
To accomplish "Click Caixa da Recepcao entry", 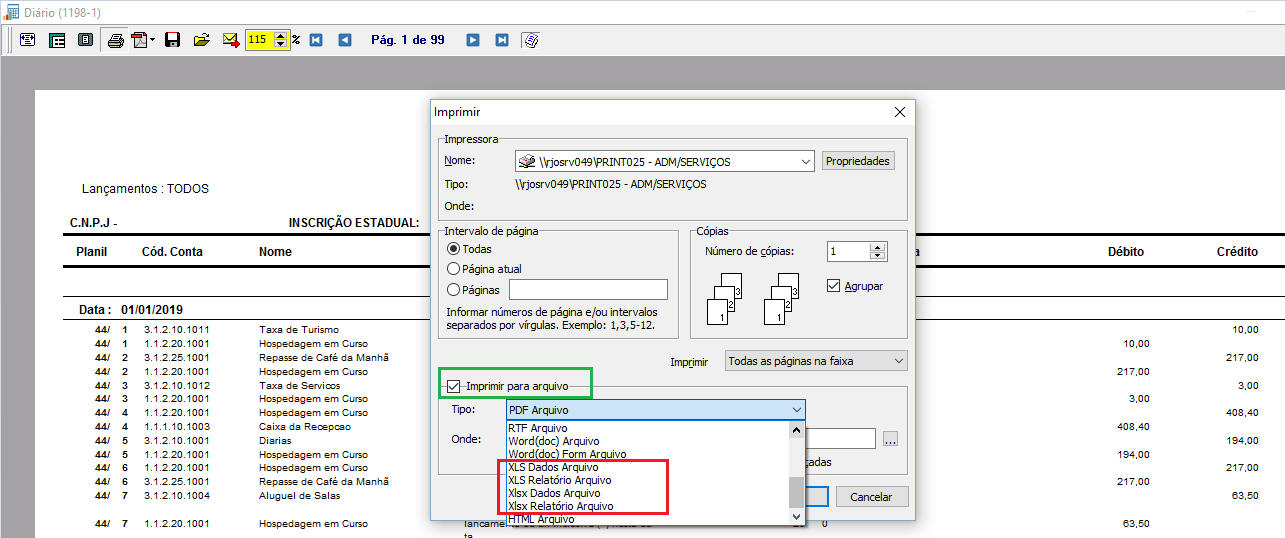I will click(305, 426).
